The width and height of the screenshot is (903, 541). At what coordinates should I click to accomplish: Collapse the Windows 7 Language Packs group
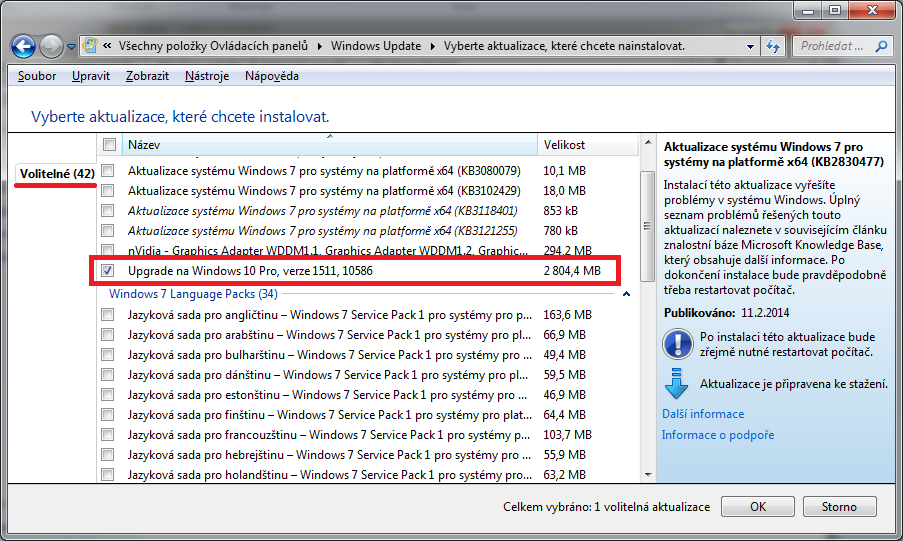pyautogui.click(x=626, y=294)
